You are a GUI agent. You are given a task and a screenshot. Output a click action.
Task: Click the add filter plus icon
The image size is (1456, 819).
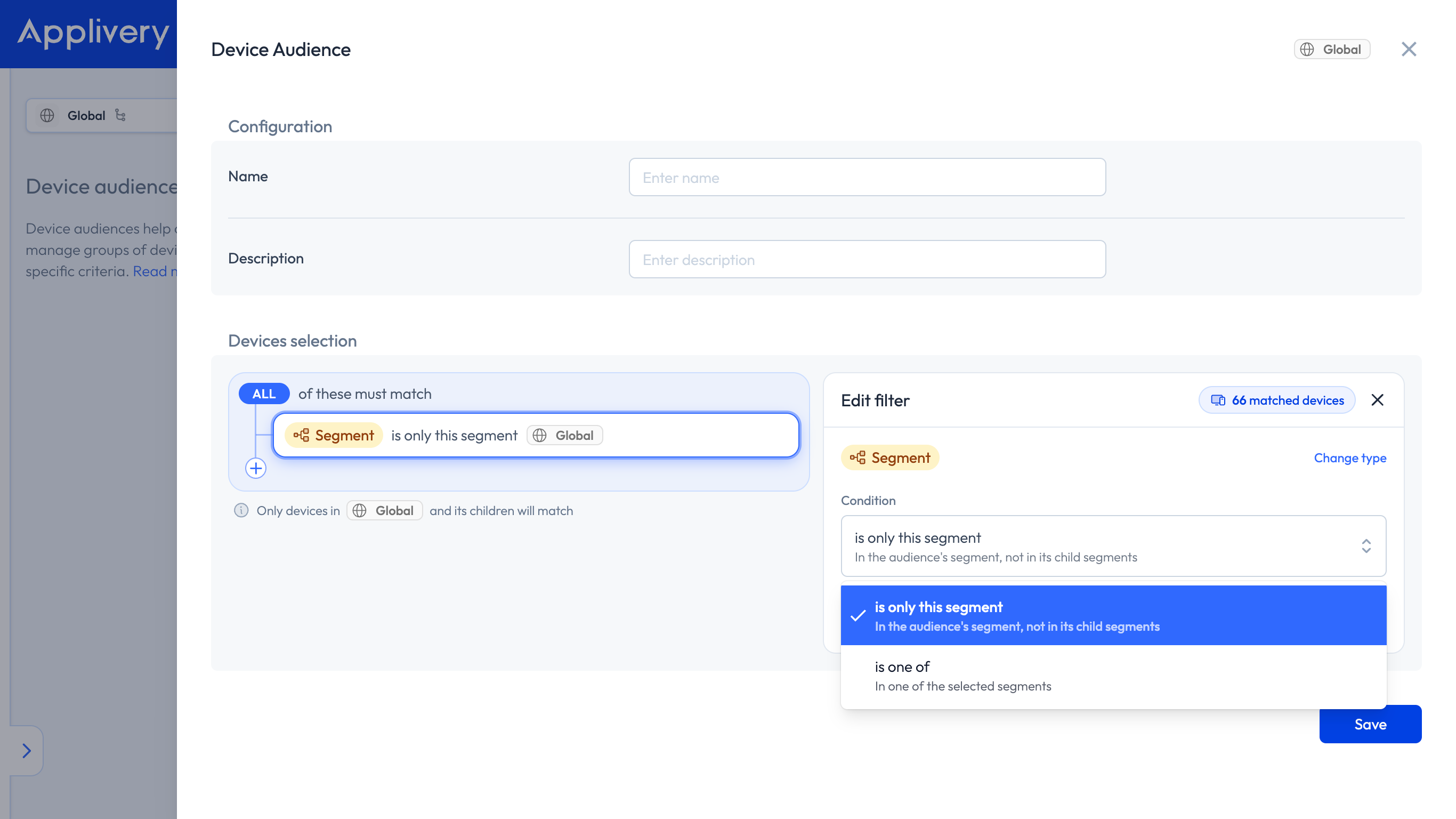[x=256, y=468]
